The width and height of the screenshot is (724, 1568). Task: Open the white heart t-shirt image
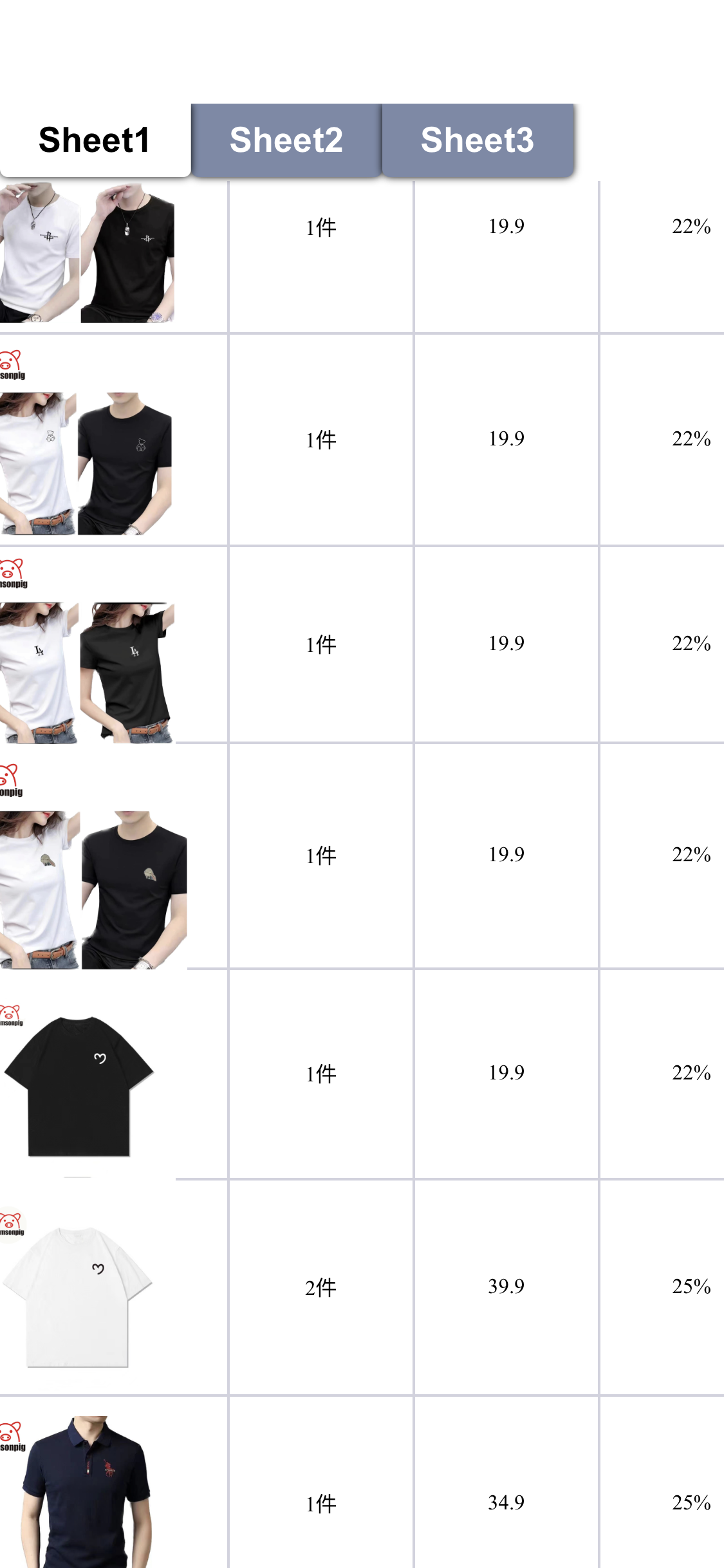(x=77, y=1297)
